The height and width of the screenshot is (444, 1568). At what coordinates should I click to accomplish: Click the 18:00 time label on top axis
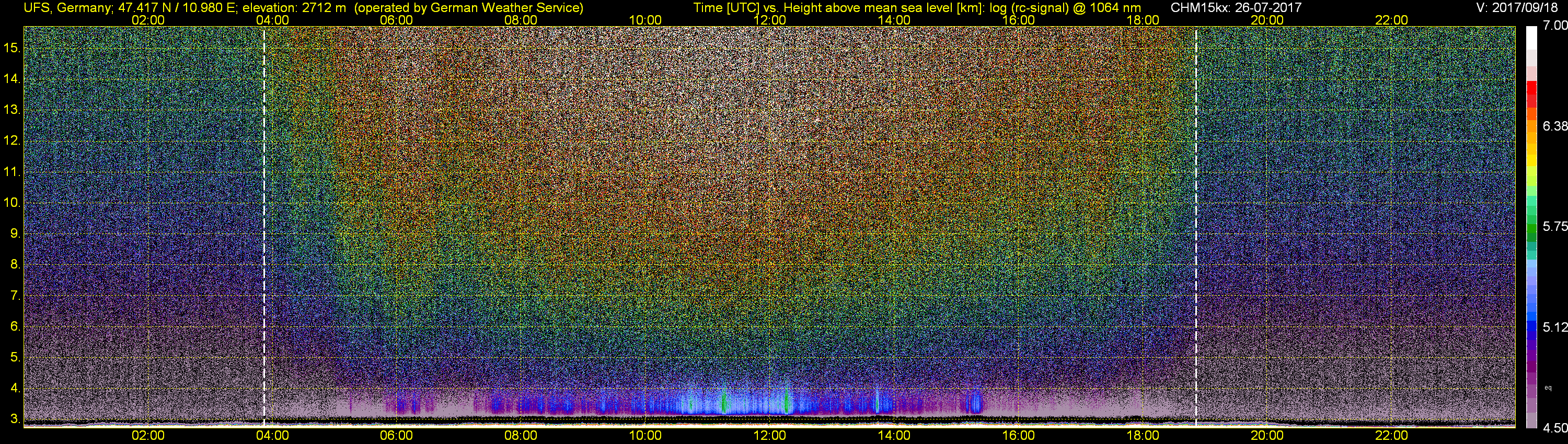point(1143,20)
